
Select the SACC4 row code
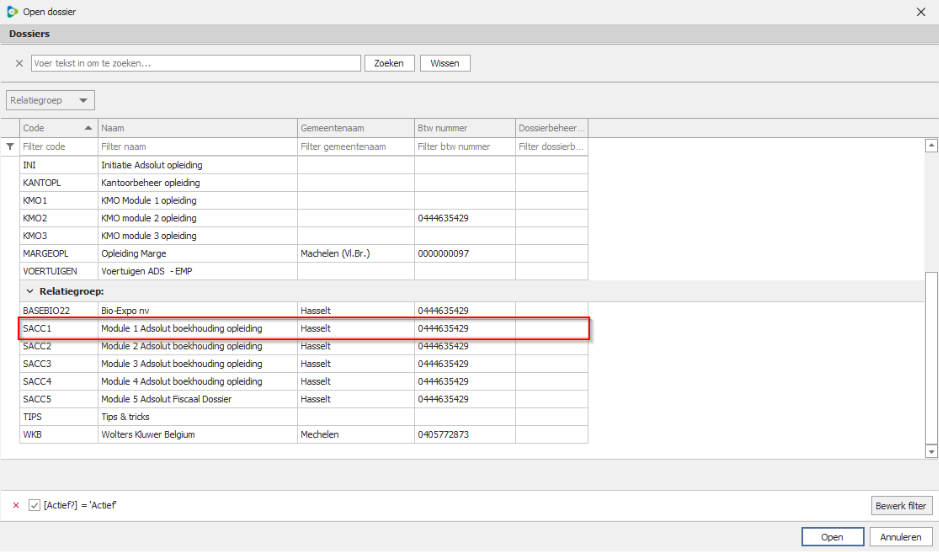click(x=37, y=381)
